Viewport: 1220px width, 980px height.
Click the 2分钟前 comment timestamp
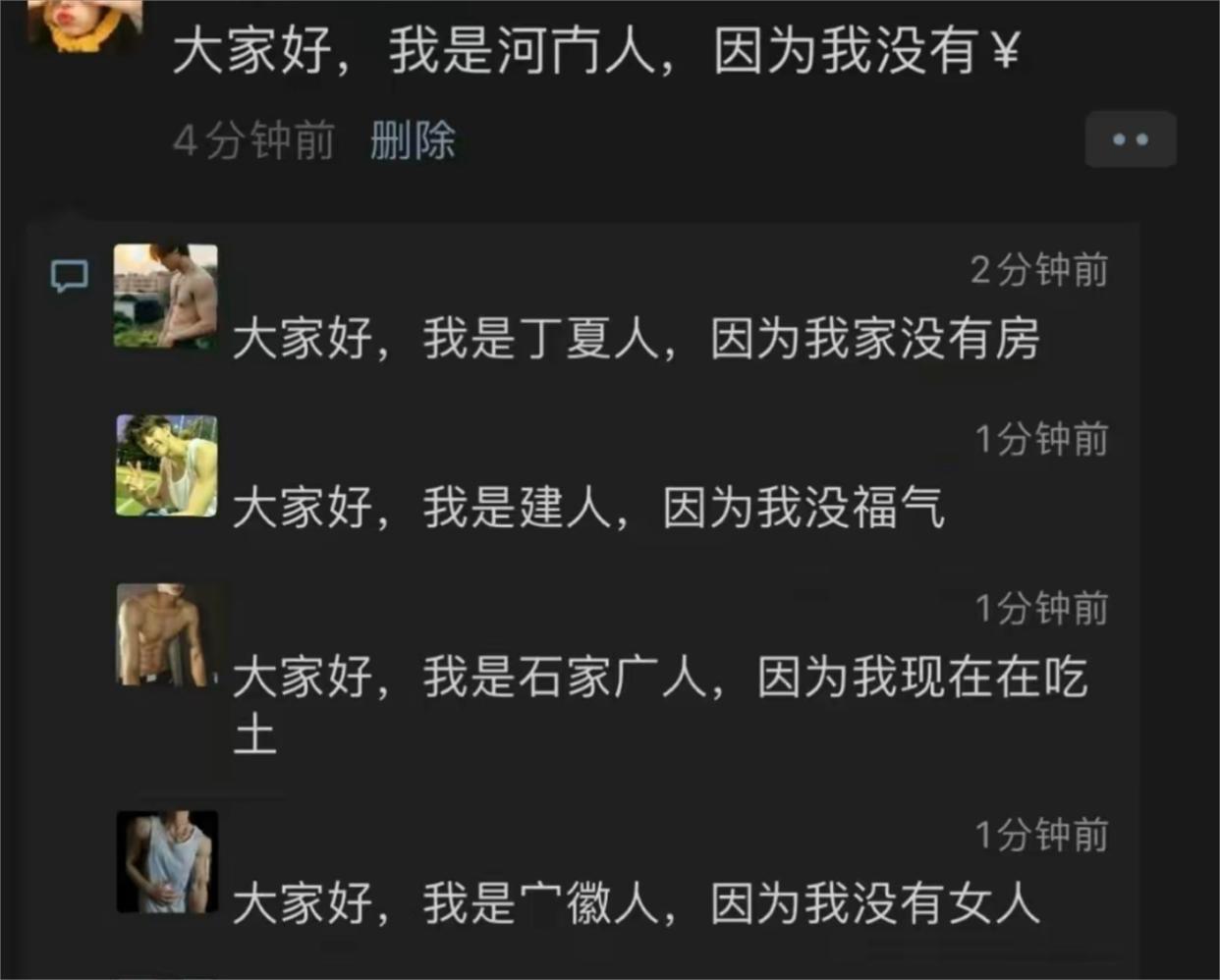click(1039, 270)
